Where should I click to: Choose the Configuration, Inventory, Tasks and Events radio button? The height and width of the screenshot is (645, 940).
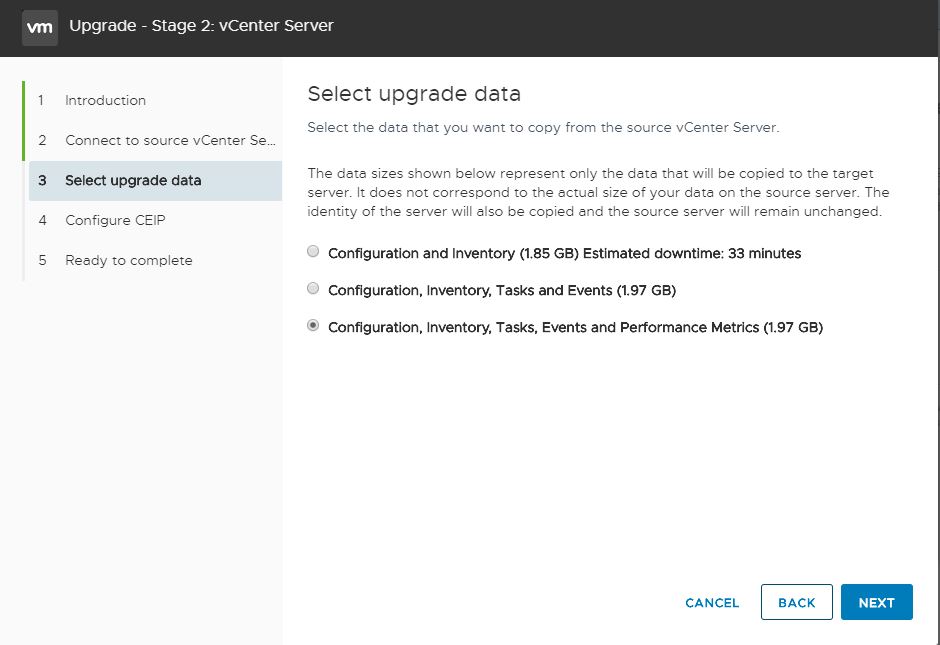[x=313, y=288]
